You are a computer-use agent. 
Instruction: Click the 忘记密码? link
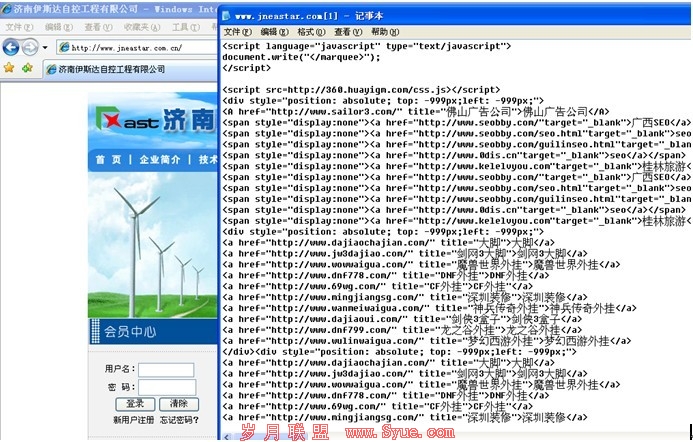click(x=179, y=419)
